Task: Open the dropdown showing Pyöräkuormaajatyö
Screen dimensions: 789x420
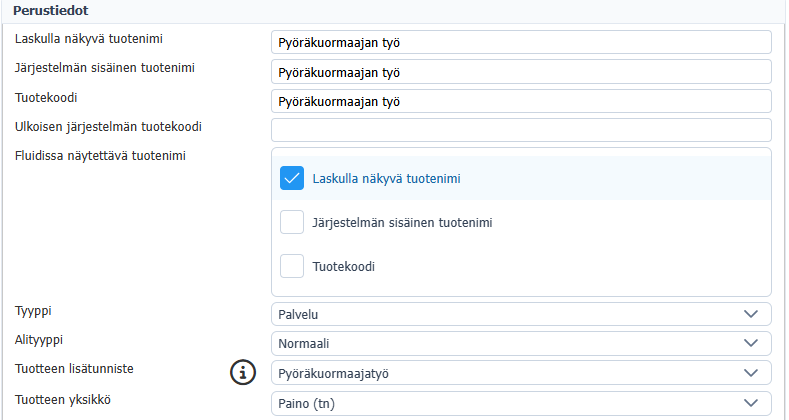Action: click(510, 373)
